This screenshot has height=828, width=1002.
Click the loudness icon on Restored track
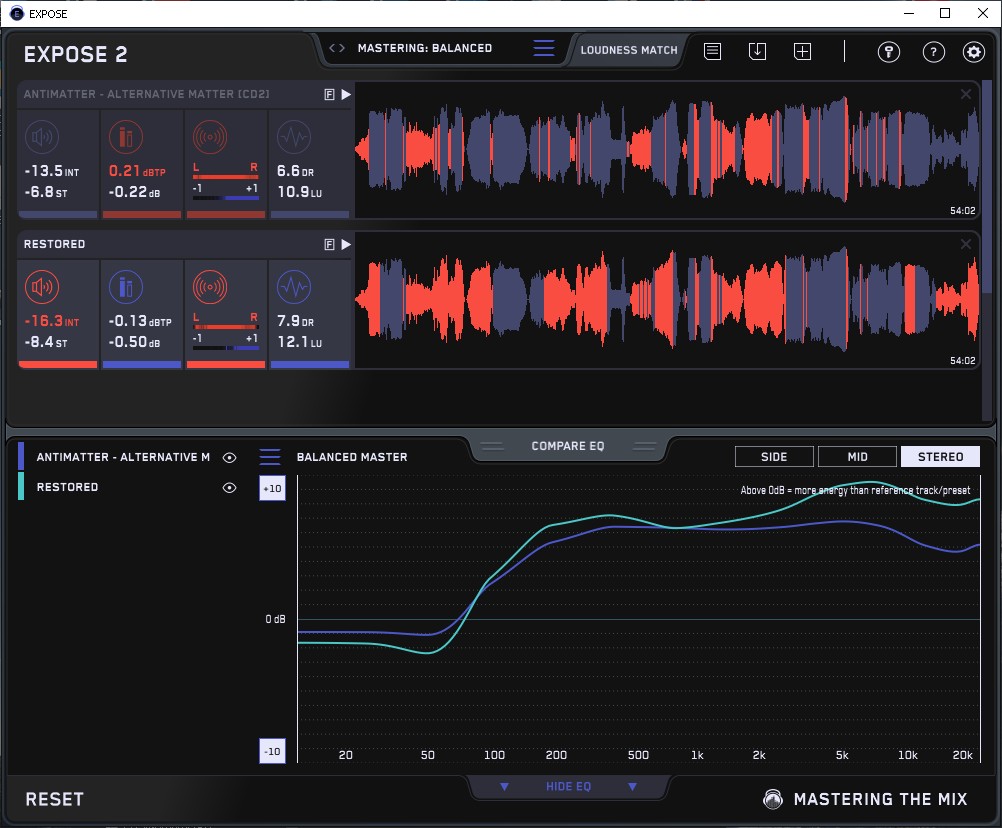tap(42, 287)
